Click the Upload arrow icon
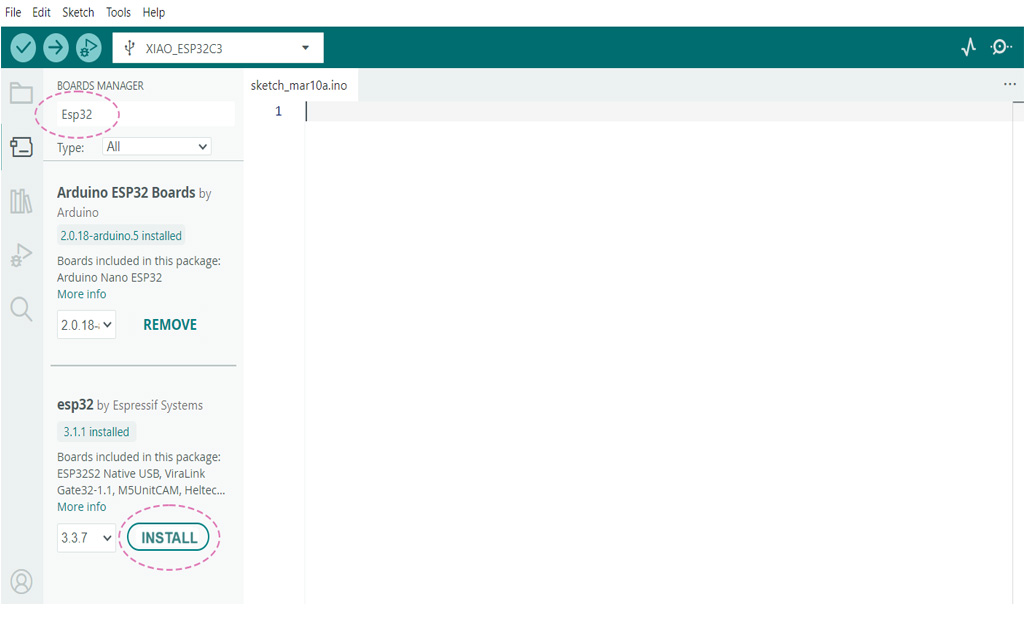 click(x=56, y=47)
